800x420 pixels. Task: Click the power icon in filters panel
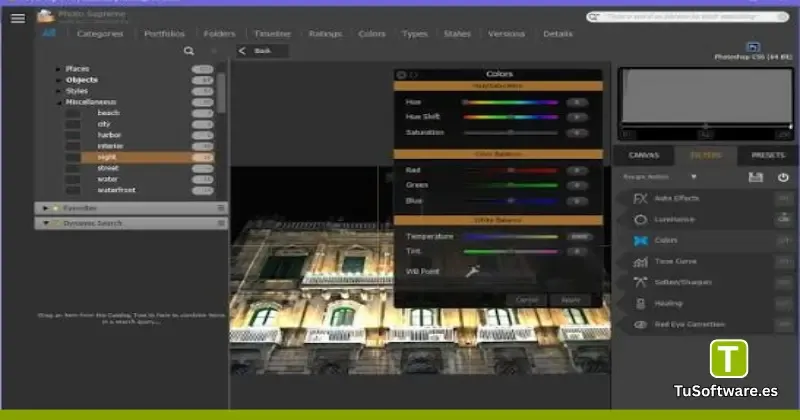783,177
